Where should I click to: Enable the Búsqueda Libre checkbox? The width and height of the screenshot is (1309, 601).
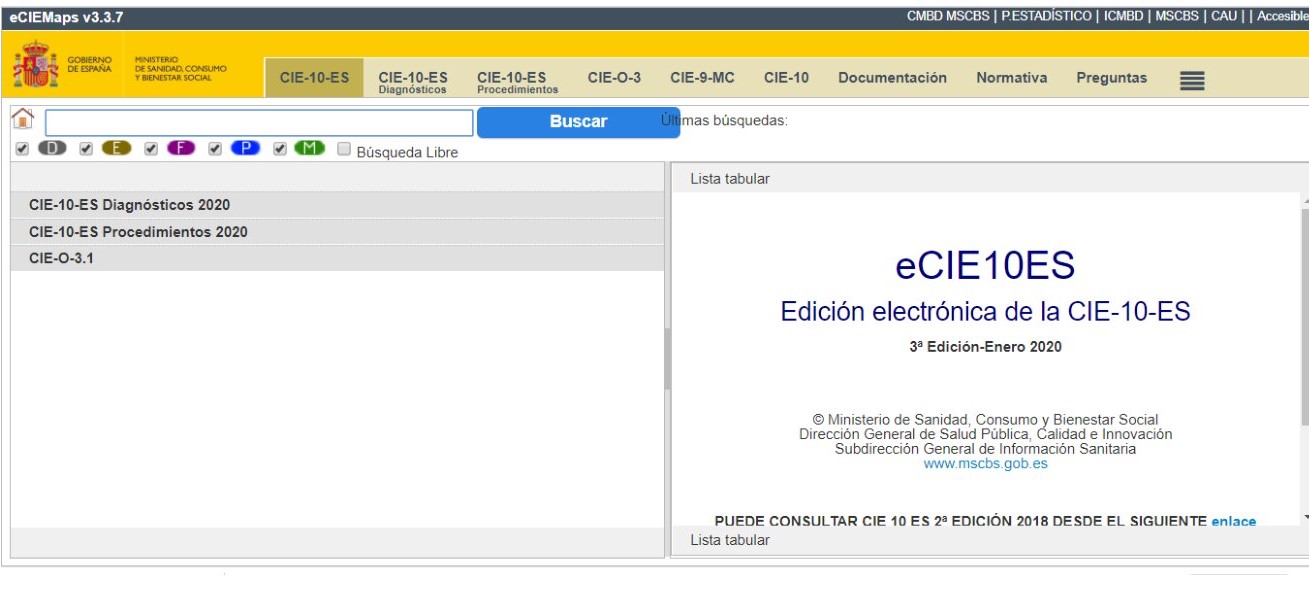(x=344, y=150)
